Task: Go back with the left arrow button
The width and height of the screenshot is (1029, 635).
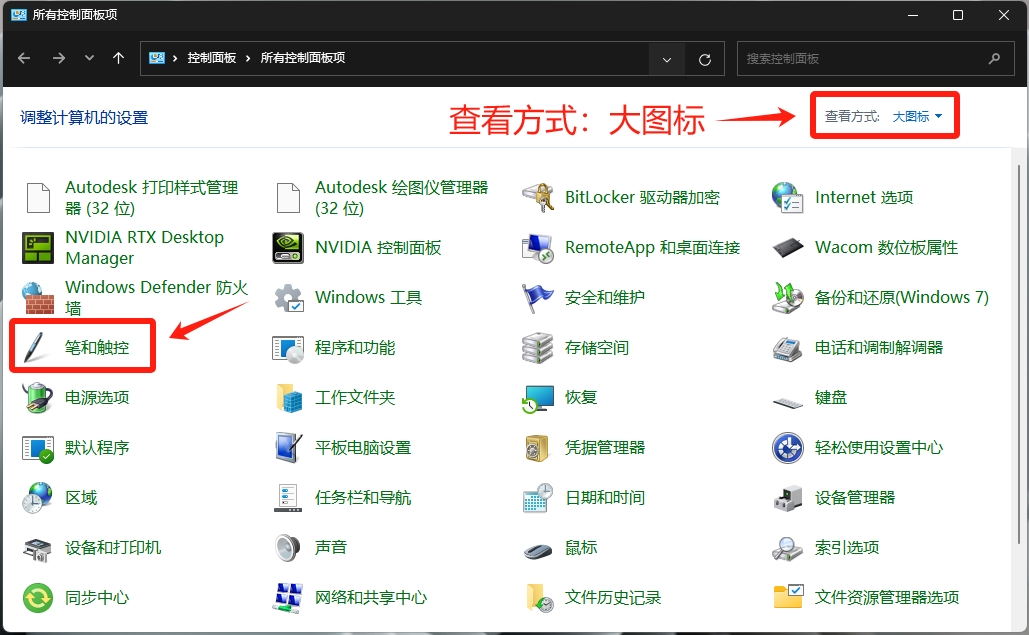Action: 24,58
